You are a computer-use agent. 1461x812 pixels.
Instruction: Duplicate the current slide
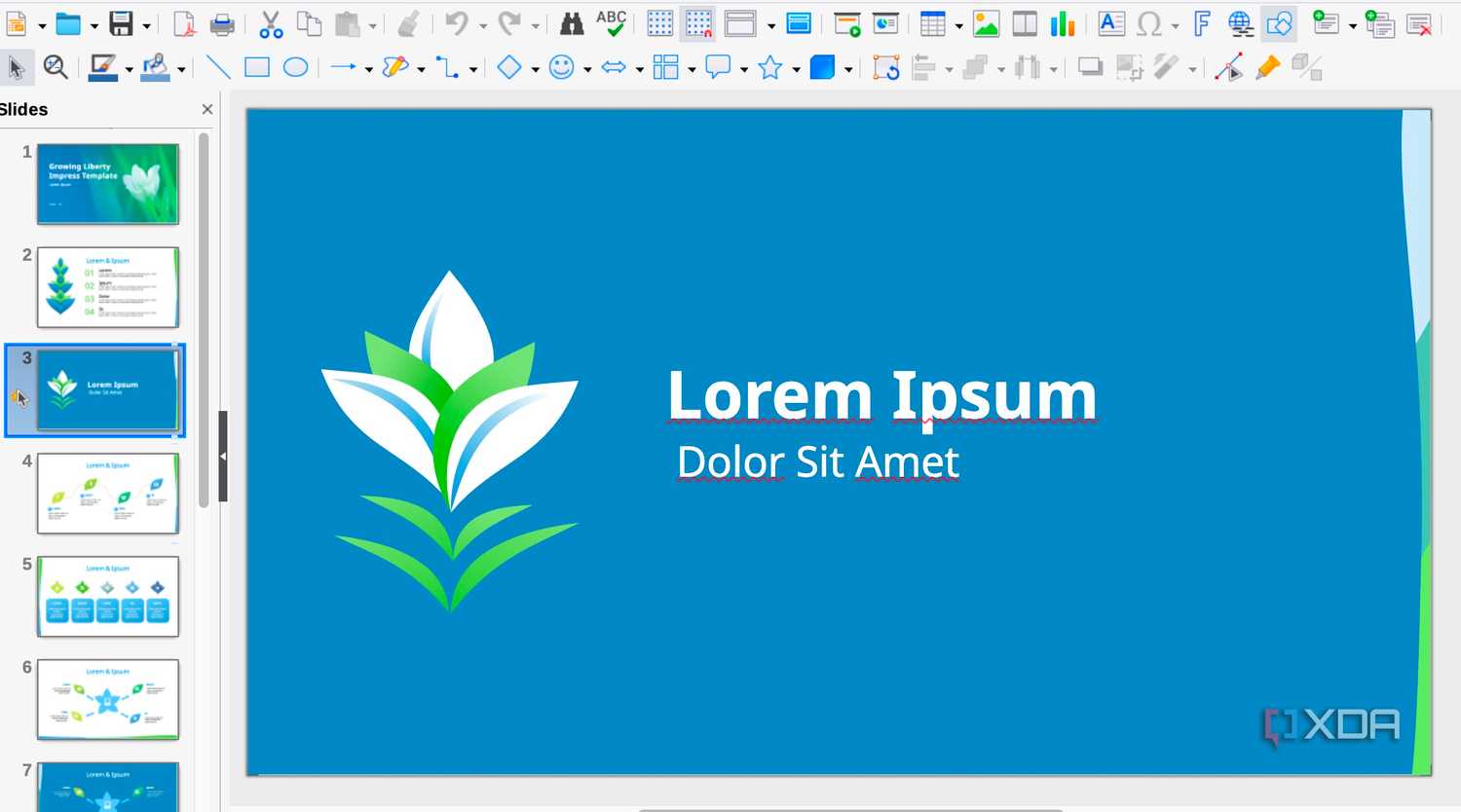(1380, 23)
